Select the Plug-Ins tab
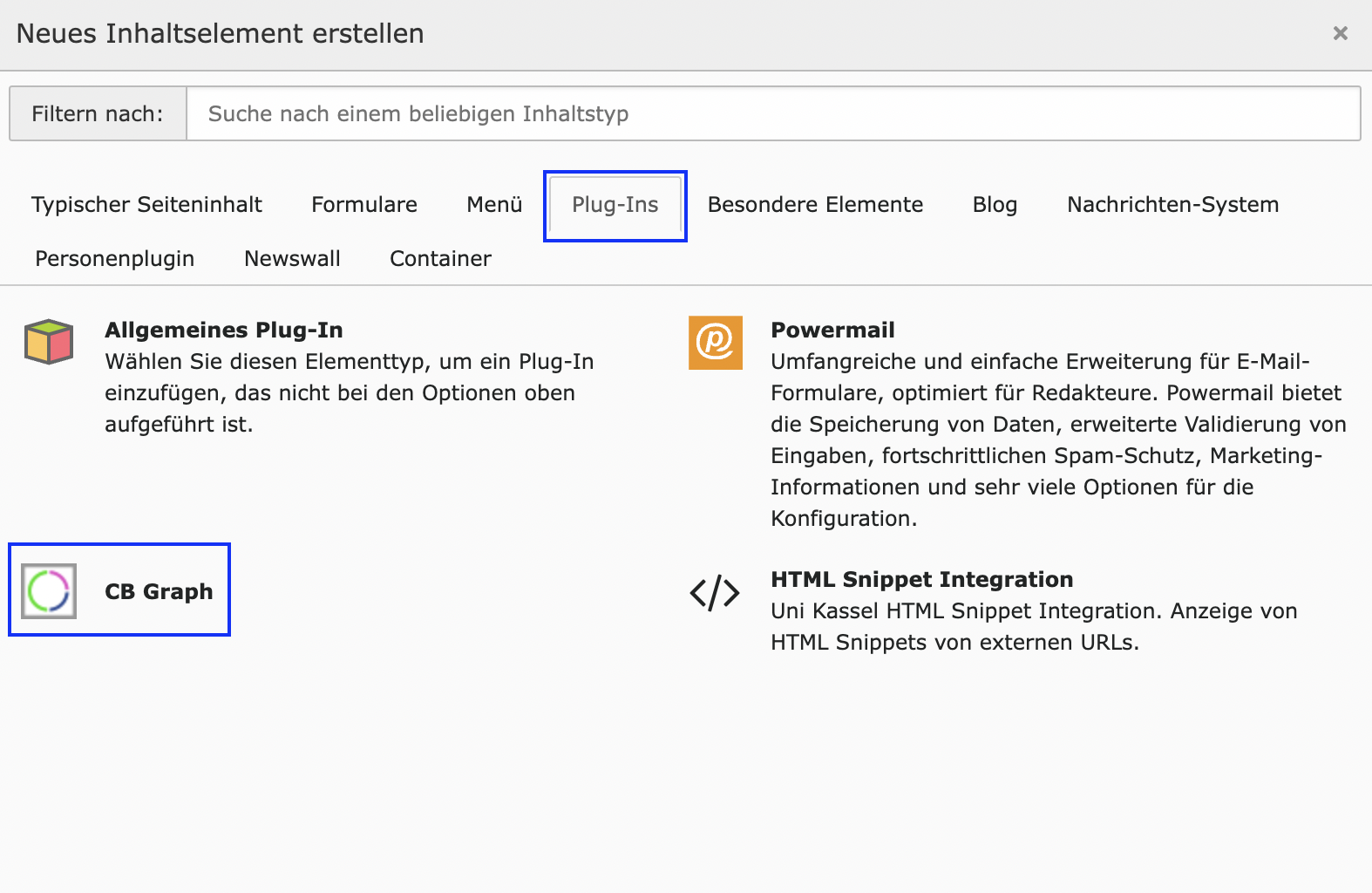Image resolution: width=1372 pixels, height=893 pixels. (615, 205)
